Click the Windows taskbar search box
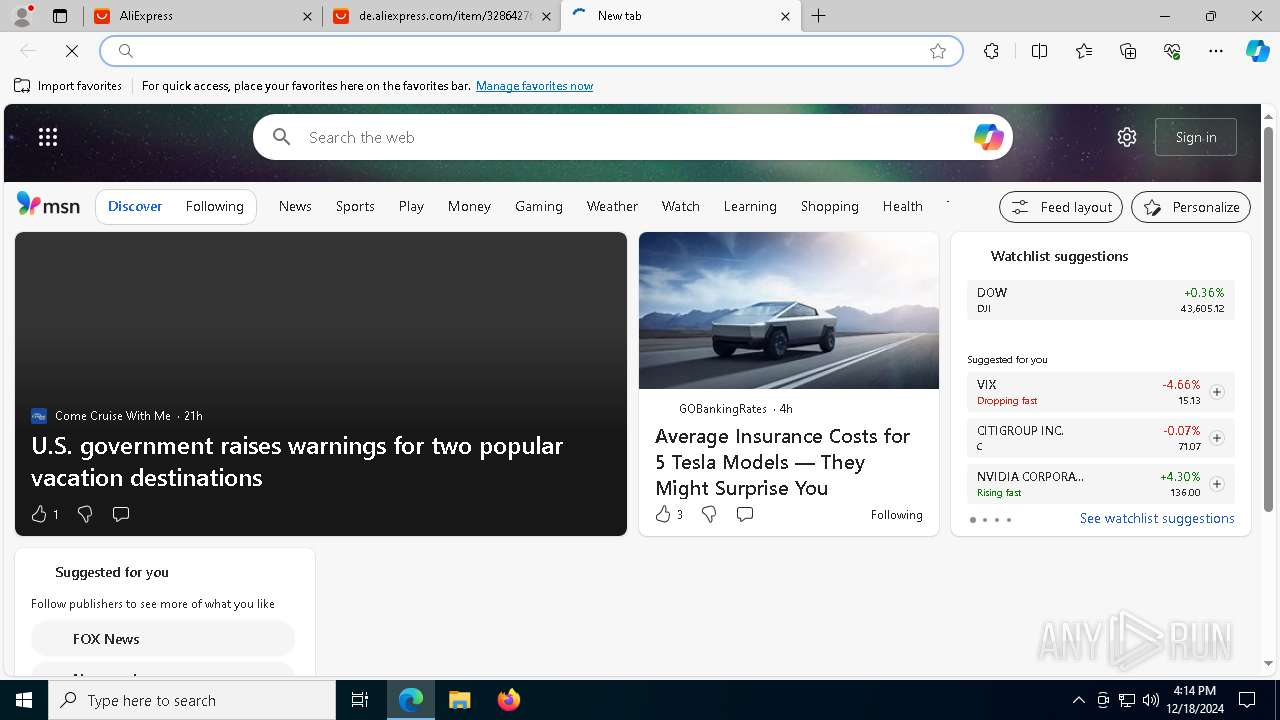 point(192,700)
